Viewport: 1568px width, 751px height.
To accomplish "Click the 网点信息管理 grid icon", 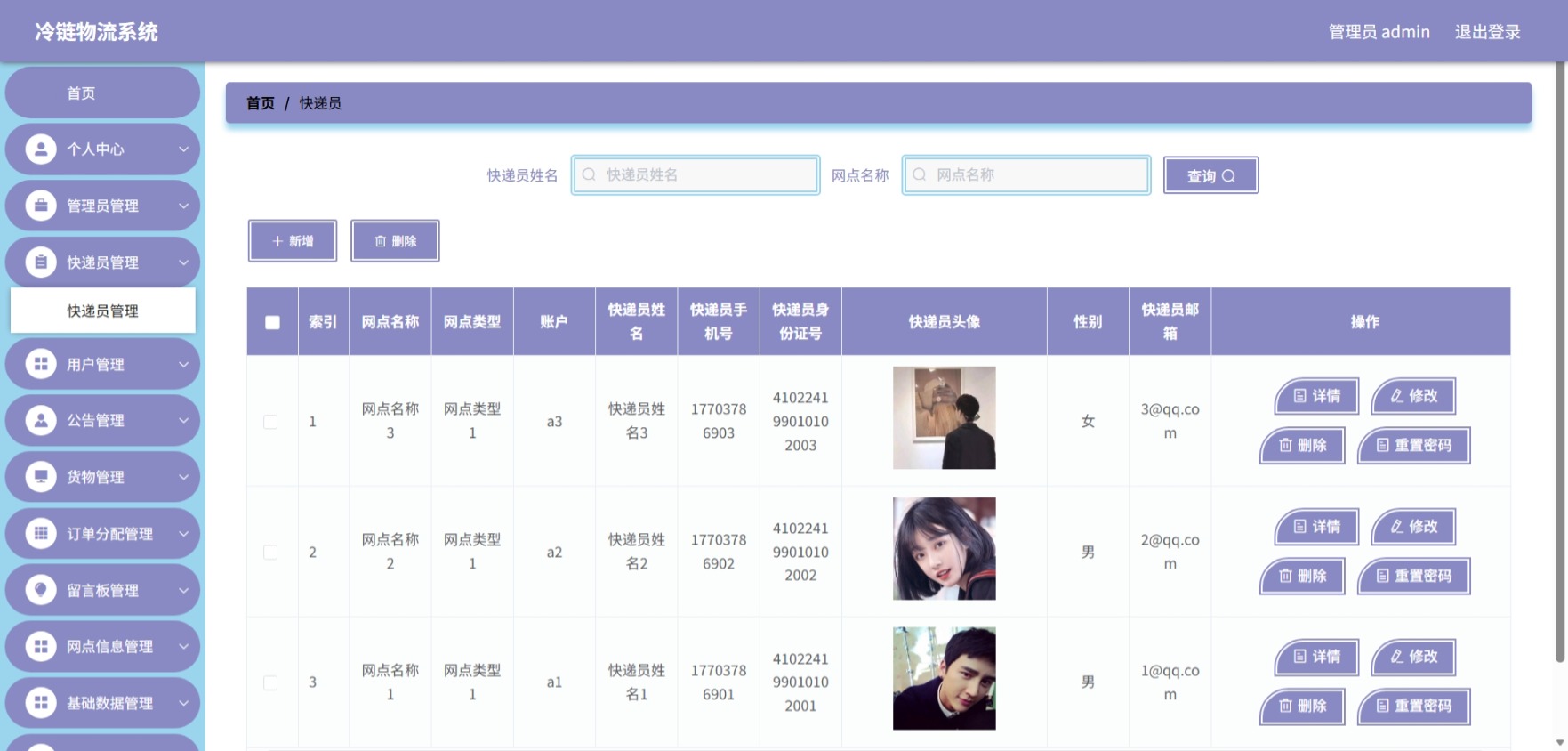I will pos(41,647).
